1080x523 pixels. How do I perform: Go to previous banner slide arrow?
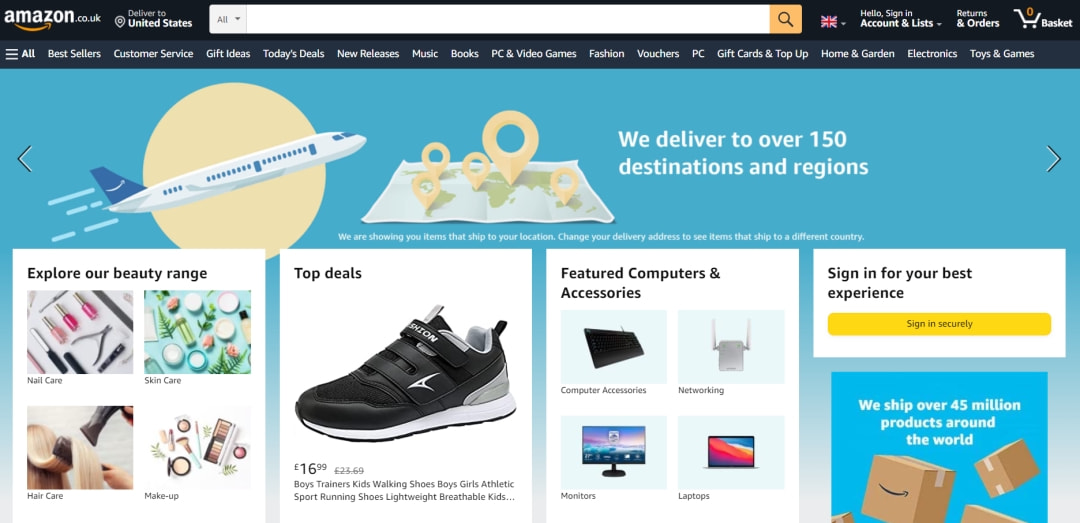pos(25,158)
